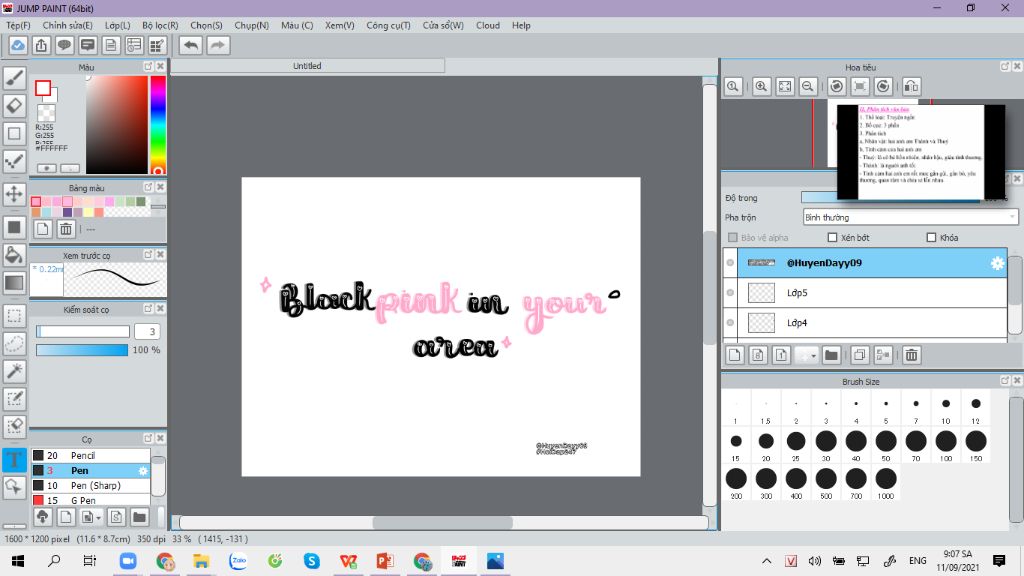Toggle Bảo vệ alpha checkbox

click(733, 238)
